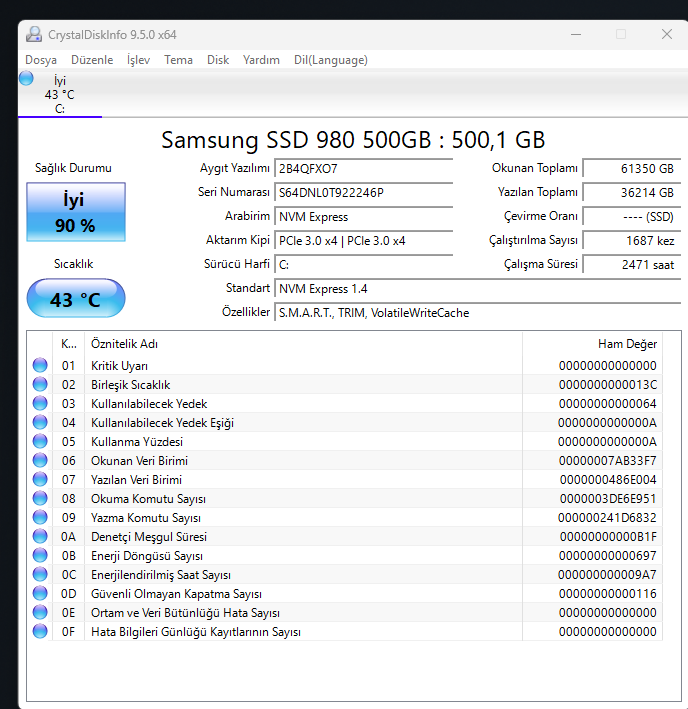Click status orb for Güvenli Olmayan Kapatma Sayısı
The image size is (688, 709).
40,593
